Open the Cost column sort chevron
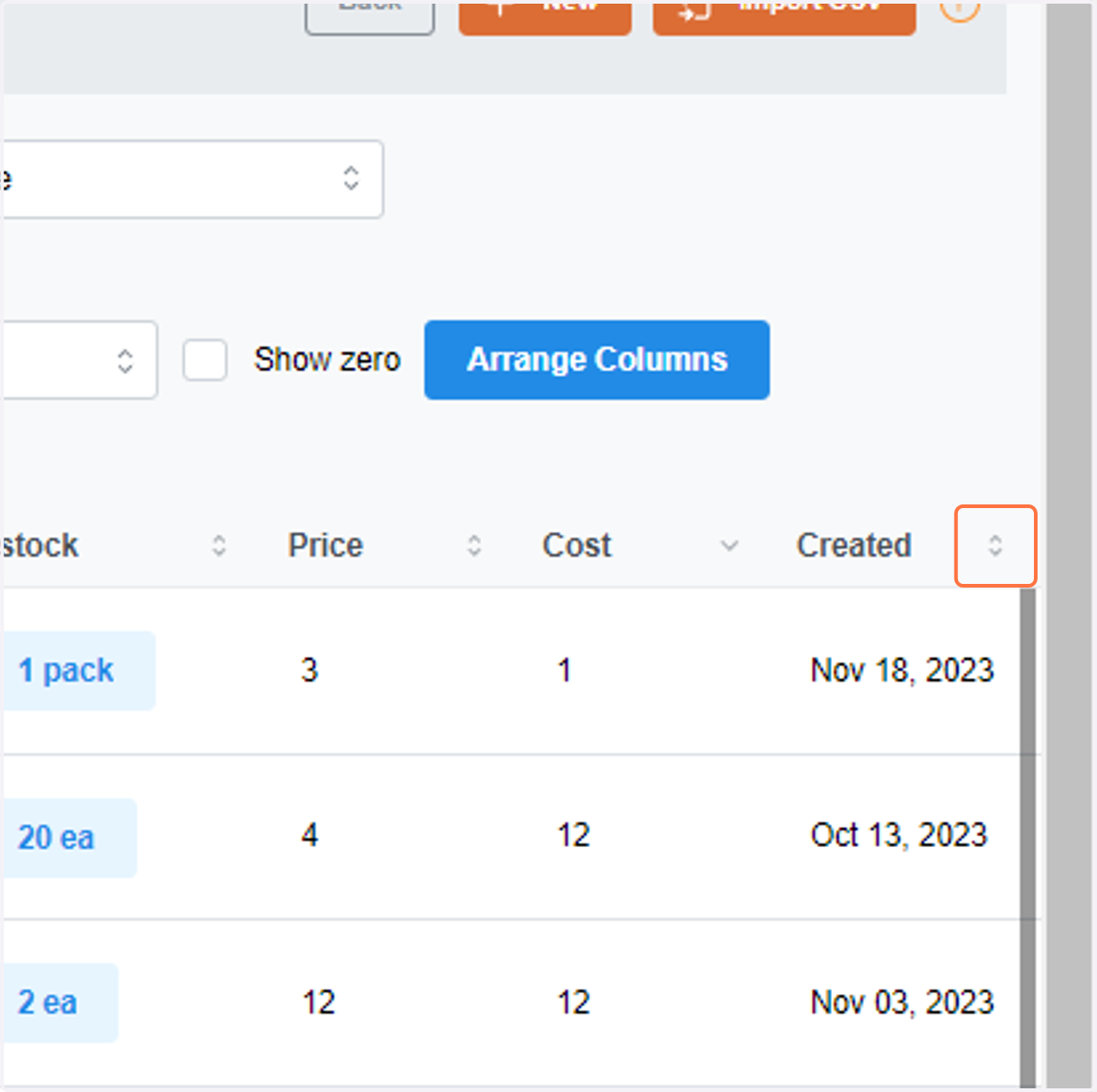1097x1092 pixels. click(x=730, y=546)
